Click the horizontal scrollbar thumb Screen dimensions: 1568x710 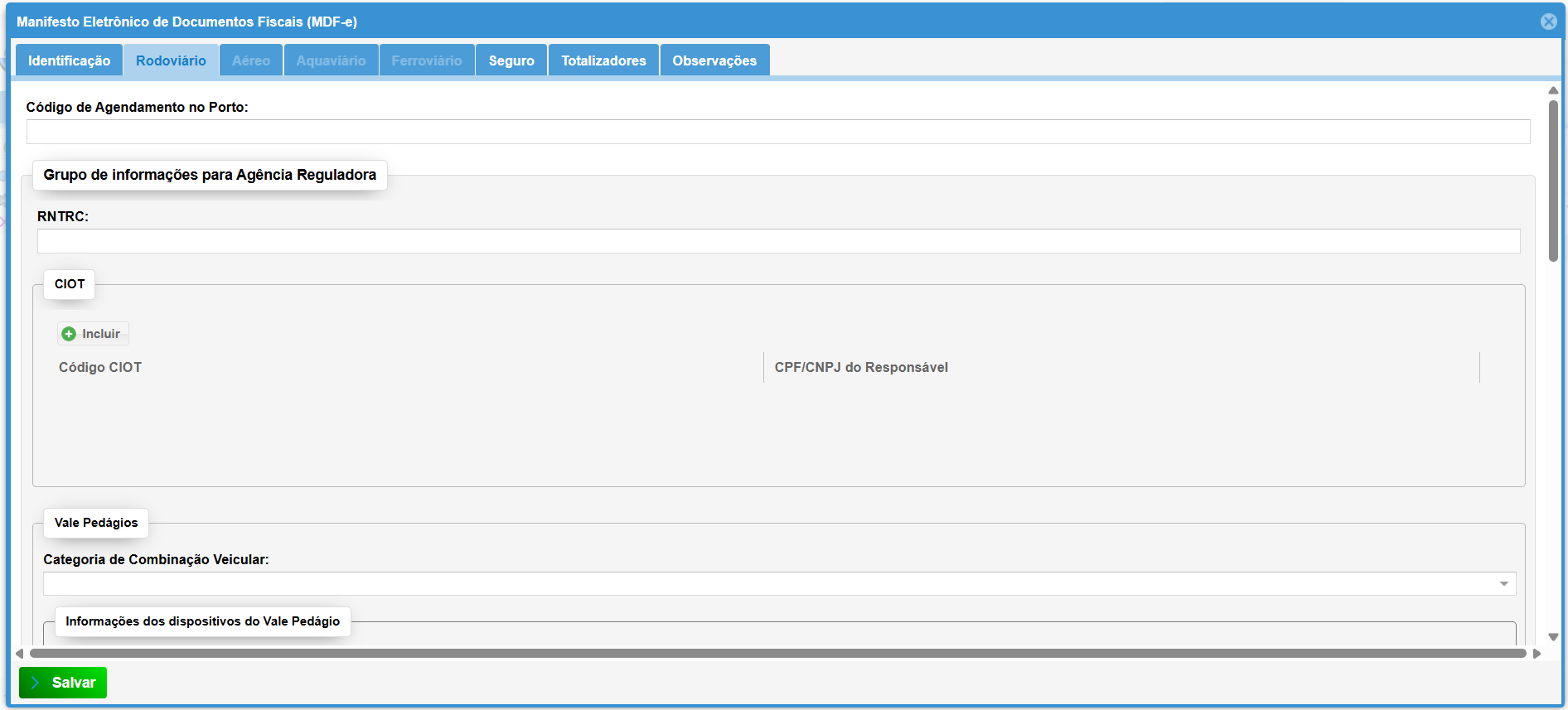(777, 654)
